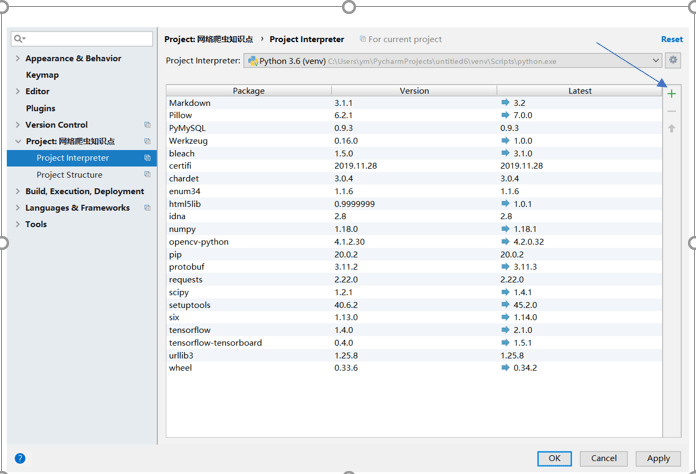The height and width of the screenshot is (474, 696).
Task: Click latest version 45.2.0 of setuptools
Action: pos(525,305)
